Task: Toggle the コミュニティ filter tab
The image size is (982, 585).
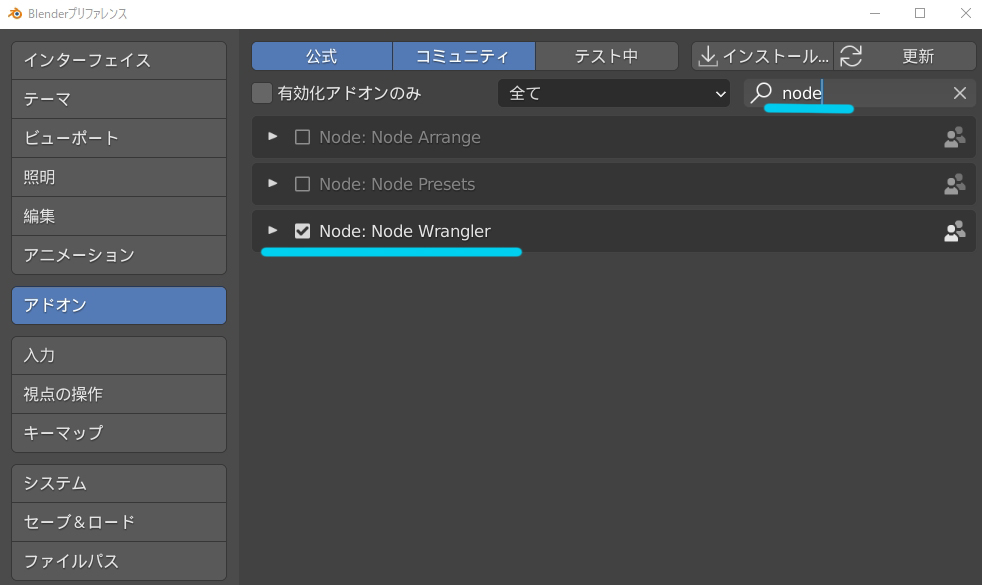Action: 463,56
